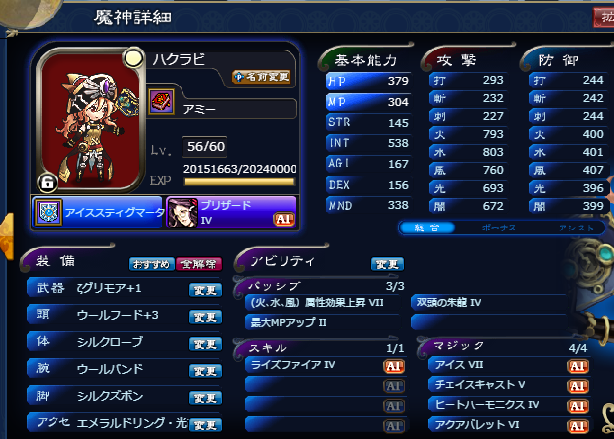Enable AI on the empty second skill slot
The height and width of the screenshot is (439, 614).
[393, 386]
